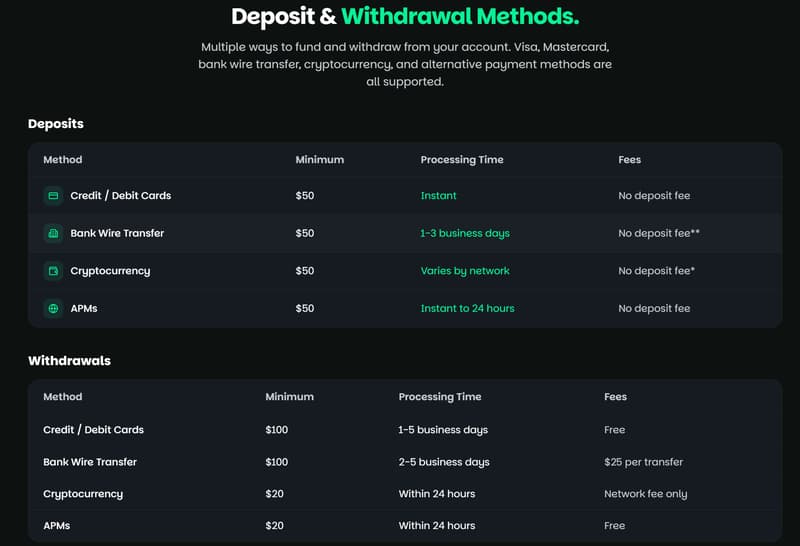800x546 pixels.
Task: Click 'Free' fee for card withdrawals
Action: (614, 430)
